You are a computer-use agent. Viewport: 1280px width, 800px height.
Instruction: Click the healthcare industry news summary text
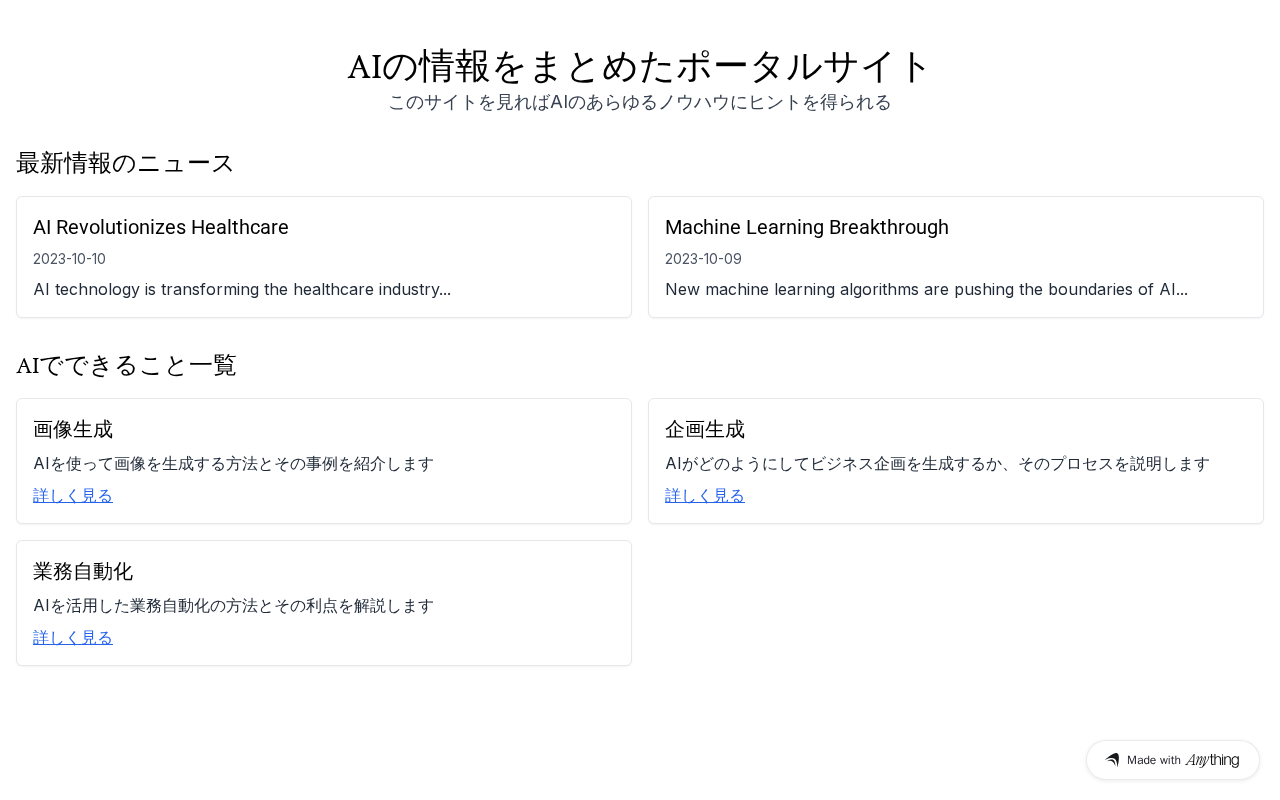pos(242,289)
